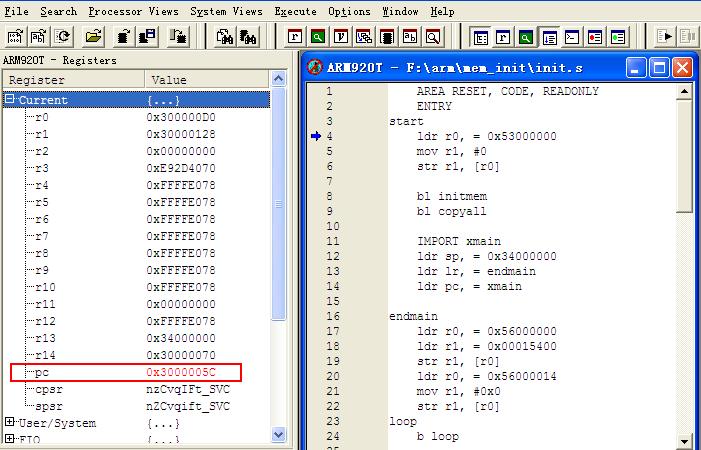Select register r14 row
This screenshot has height=450, width=701.
tap(136, 355)
